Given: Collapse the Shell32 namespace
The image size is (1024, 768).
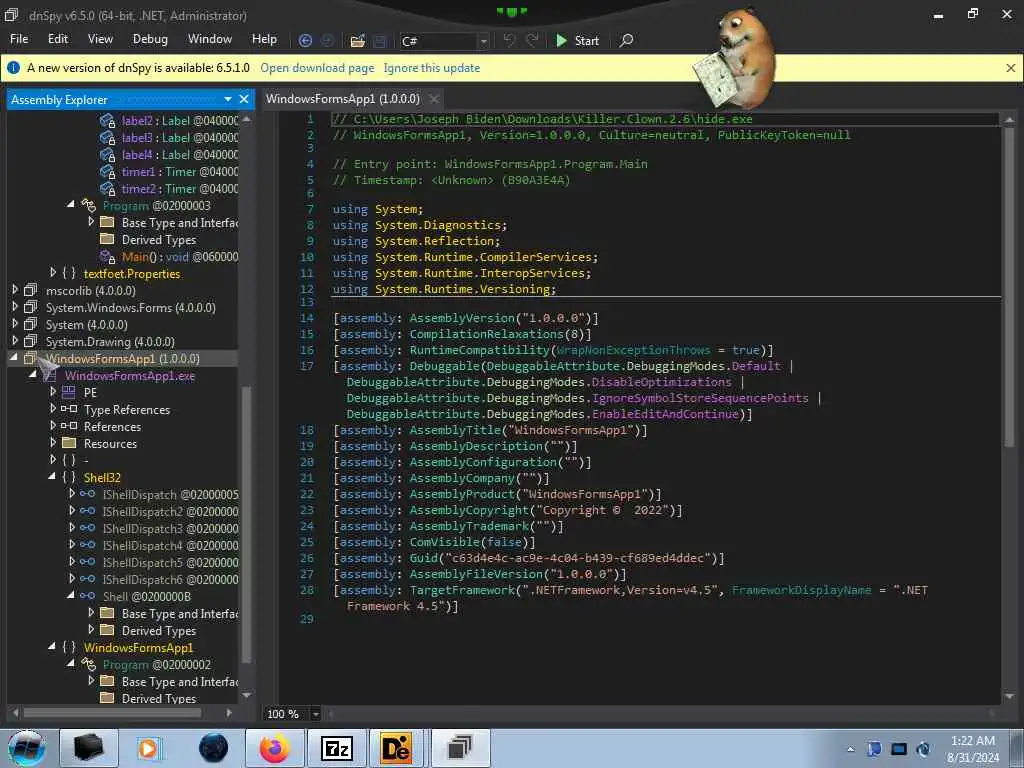Looking at the screenshot, I should coord(52,476).
